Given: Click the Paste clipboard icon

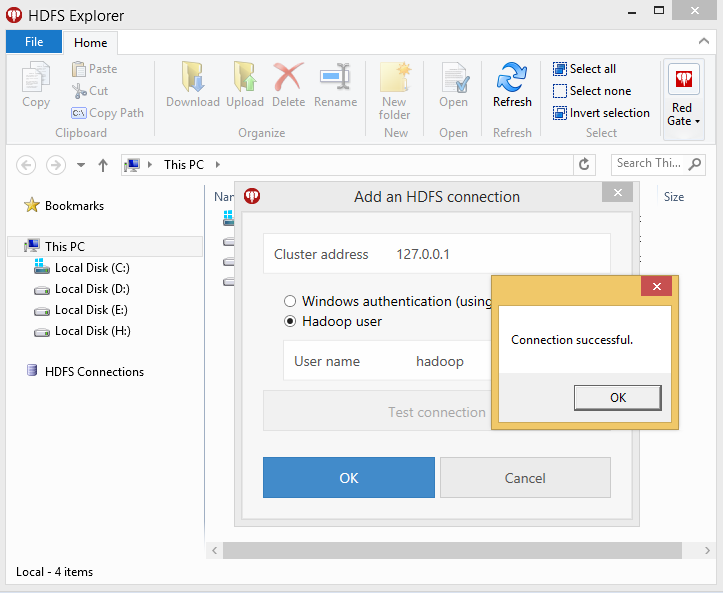Looking at the screenshot, I should 79,69.
